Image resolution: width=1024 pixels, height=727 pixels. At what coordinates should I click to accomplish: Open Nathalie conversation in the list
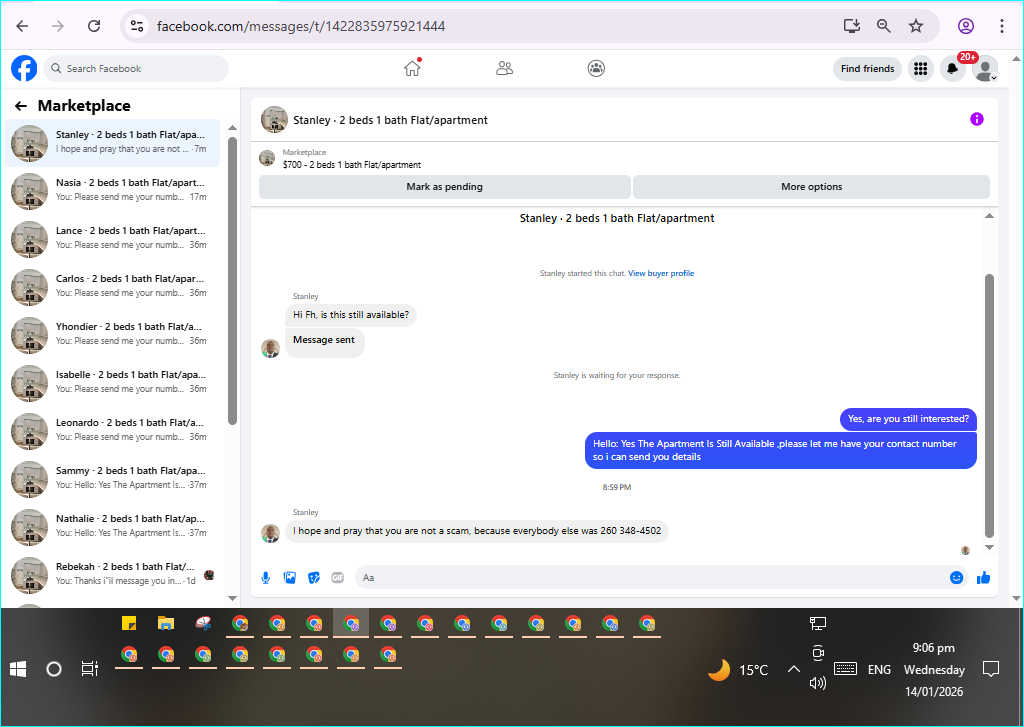pos(112,526)
